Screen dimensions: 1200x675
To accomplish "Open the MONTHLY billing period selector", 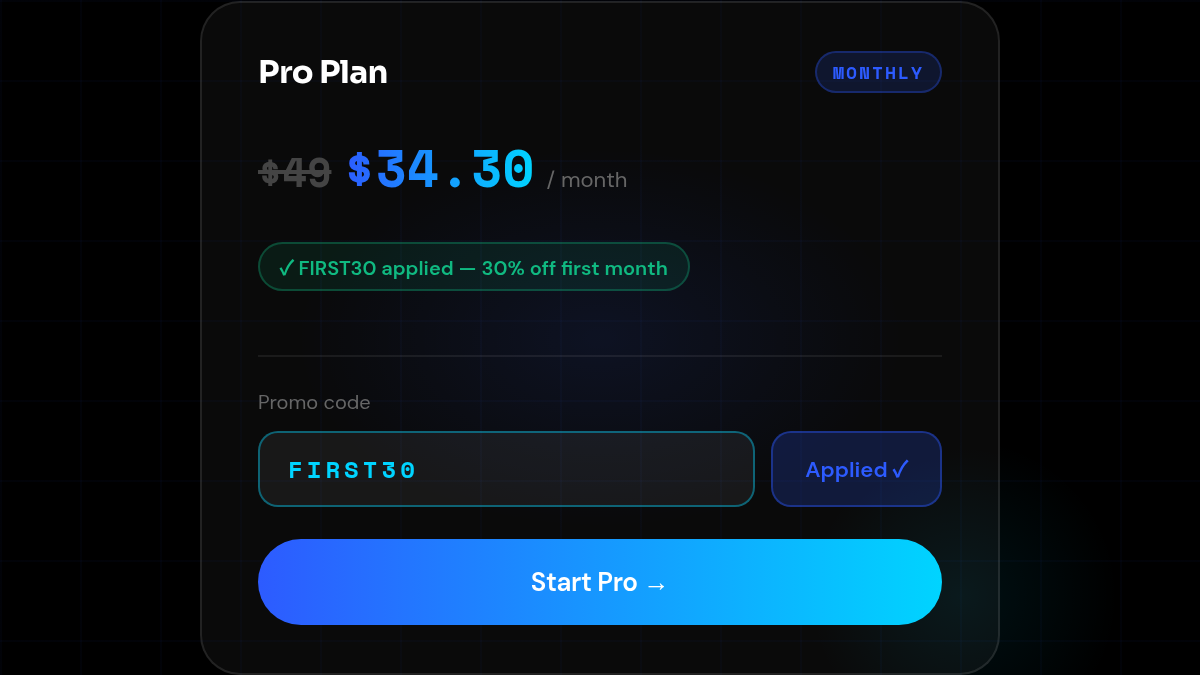I will click(x=878, y=71).
